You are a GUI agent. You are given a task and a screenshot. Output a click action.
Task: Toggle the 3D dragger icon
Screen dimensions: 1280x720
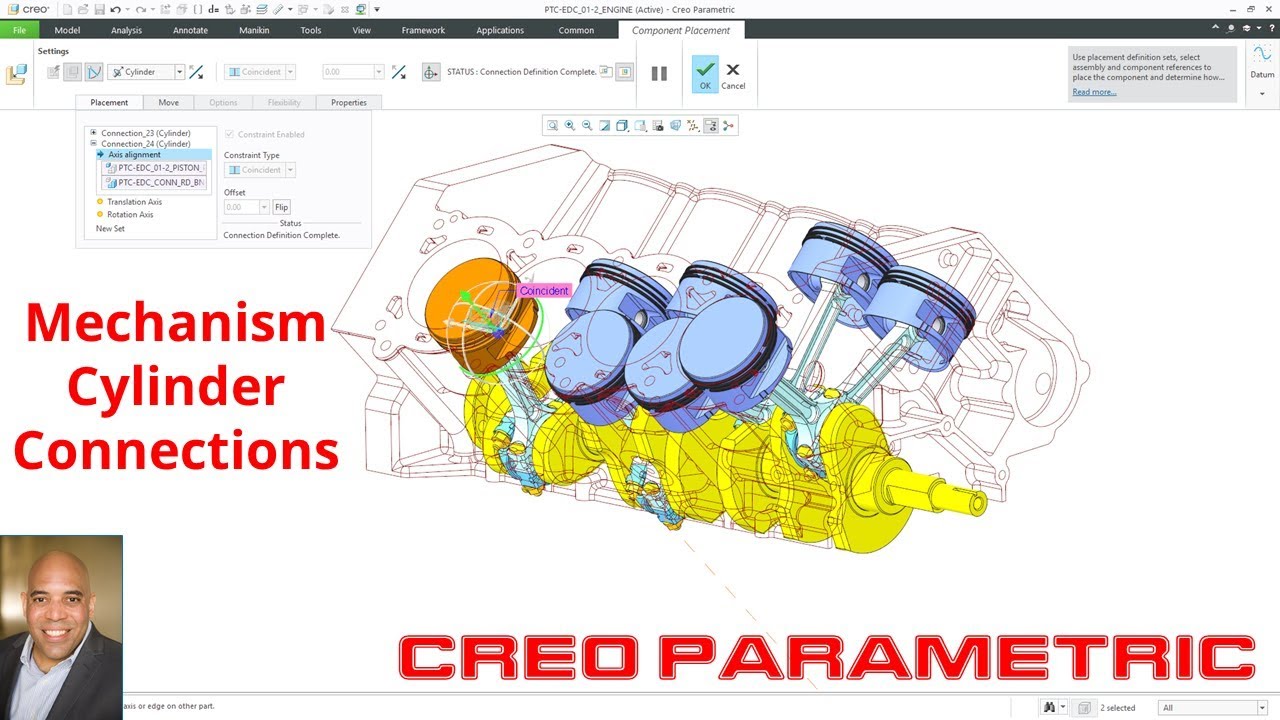coord(431,72)
